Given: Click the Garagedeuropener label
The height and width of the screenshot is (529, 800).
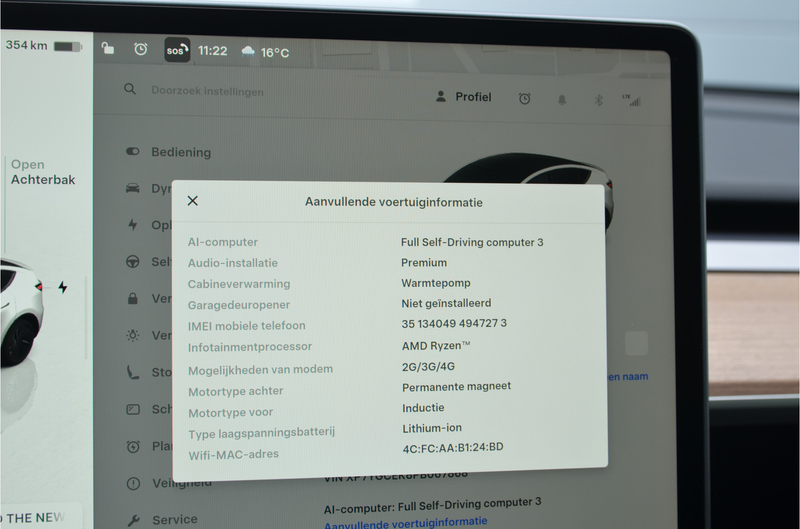Looking at the screenshot, I should pos(239,305).
